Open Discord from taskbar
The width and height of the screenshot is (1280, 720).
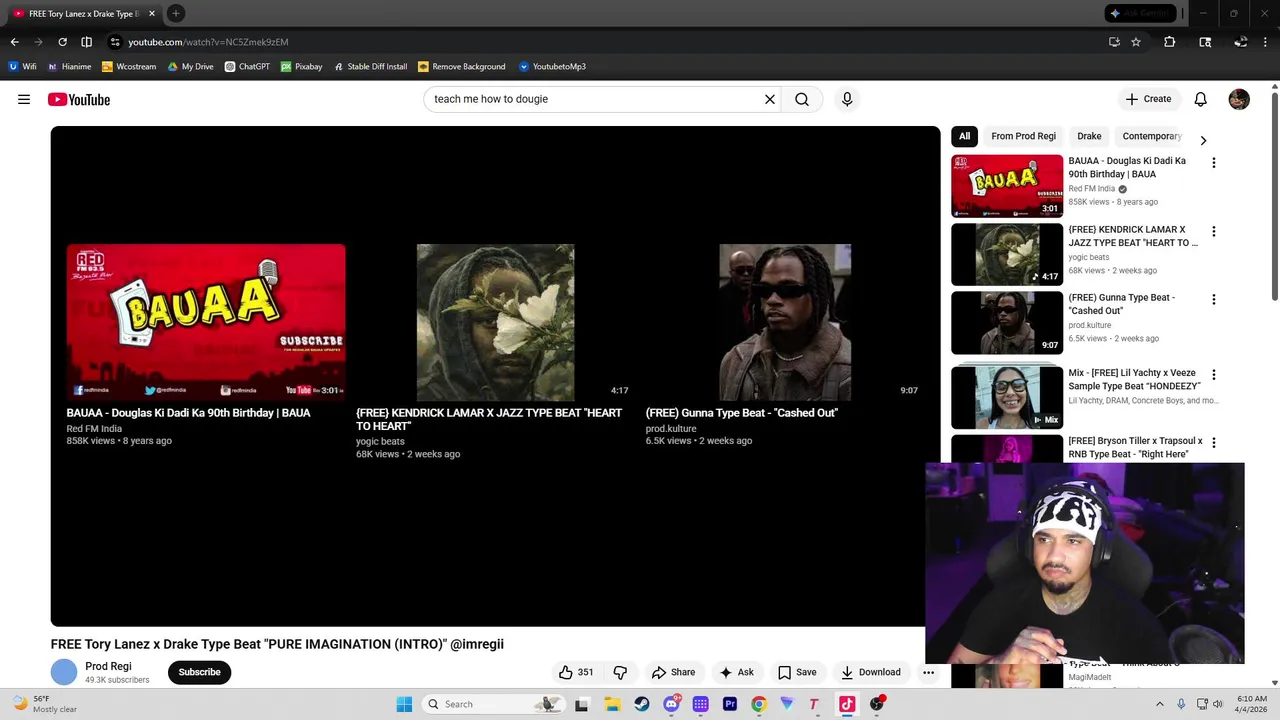pyautogui.click(x=671, y=704)
